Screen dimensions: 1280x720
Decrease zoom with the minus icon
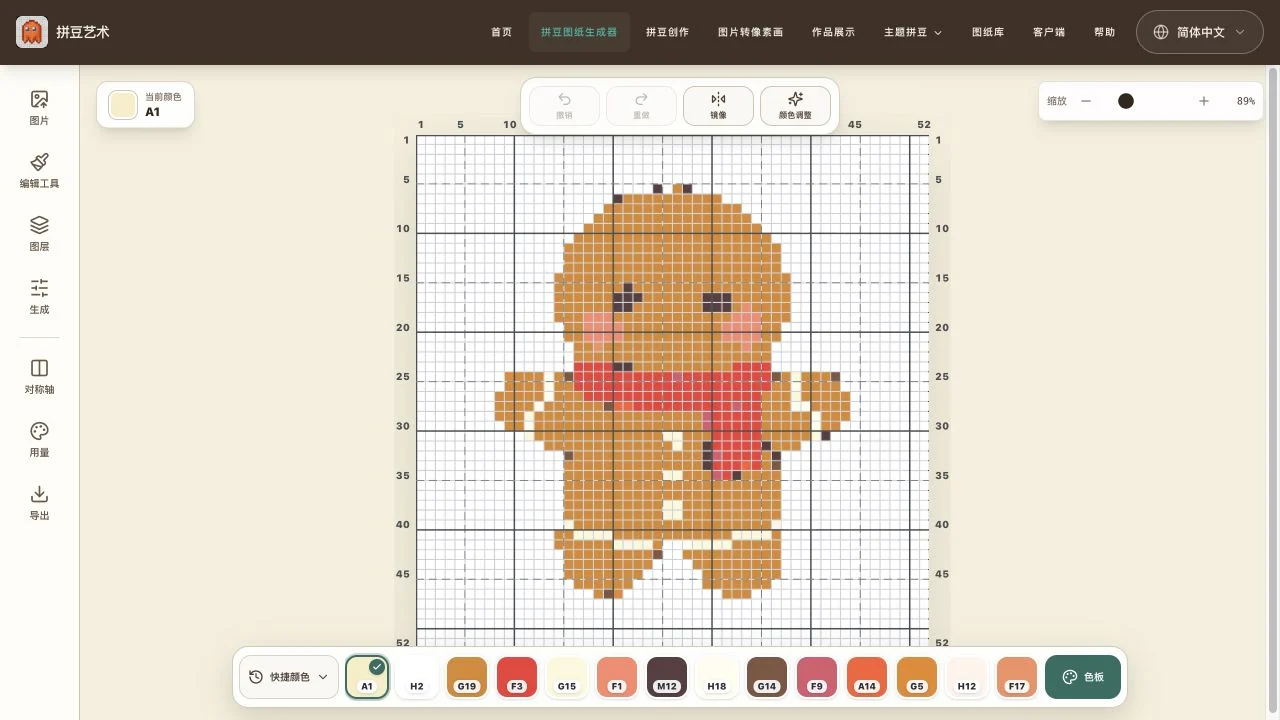pyautogui.click(x=1086, y=101)
